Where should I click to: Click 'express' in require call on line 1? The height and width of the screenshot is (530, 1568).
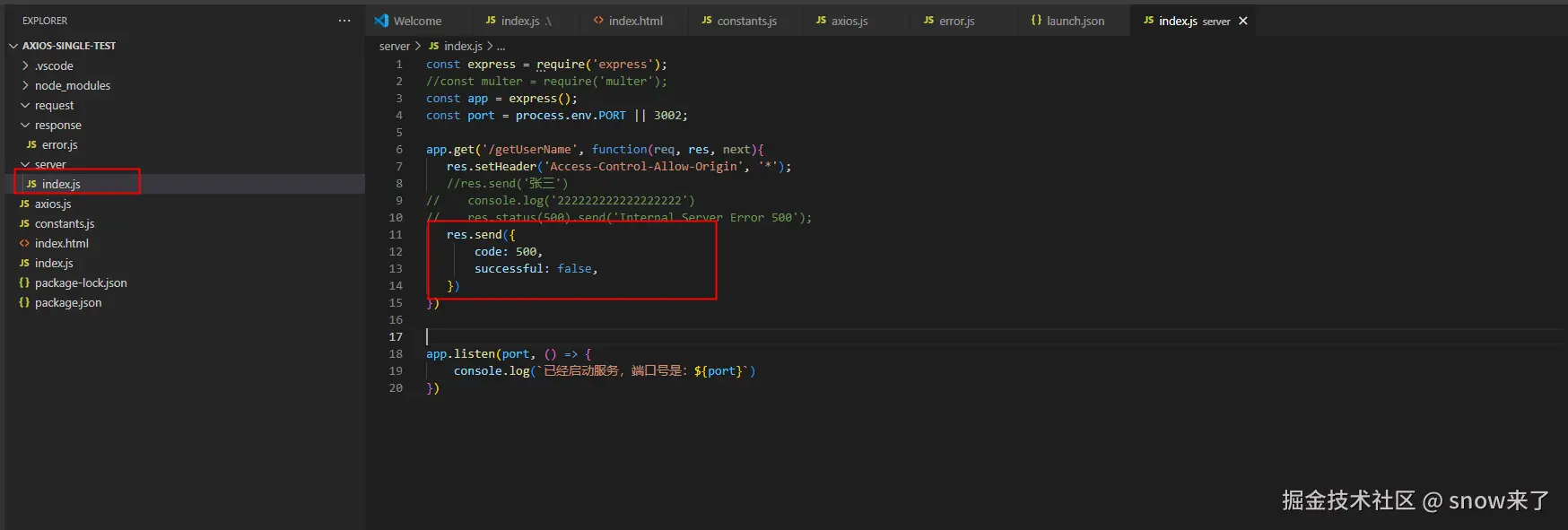623,65
